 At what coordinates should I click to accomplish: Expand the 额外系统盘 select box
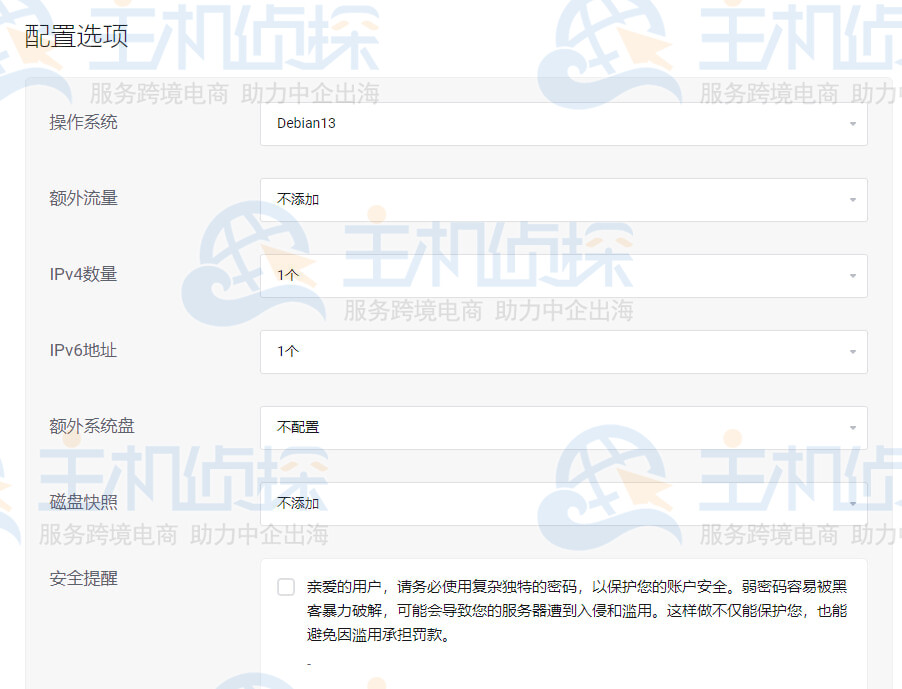point(563,428)
